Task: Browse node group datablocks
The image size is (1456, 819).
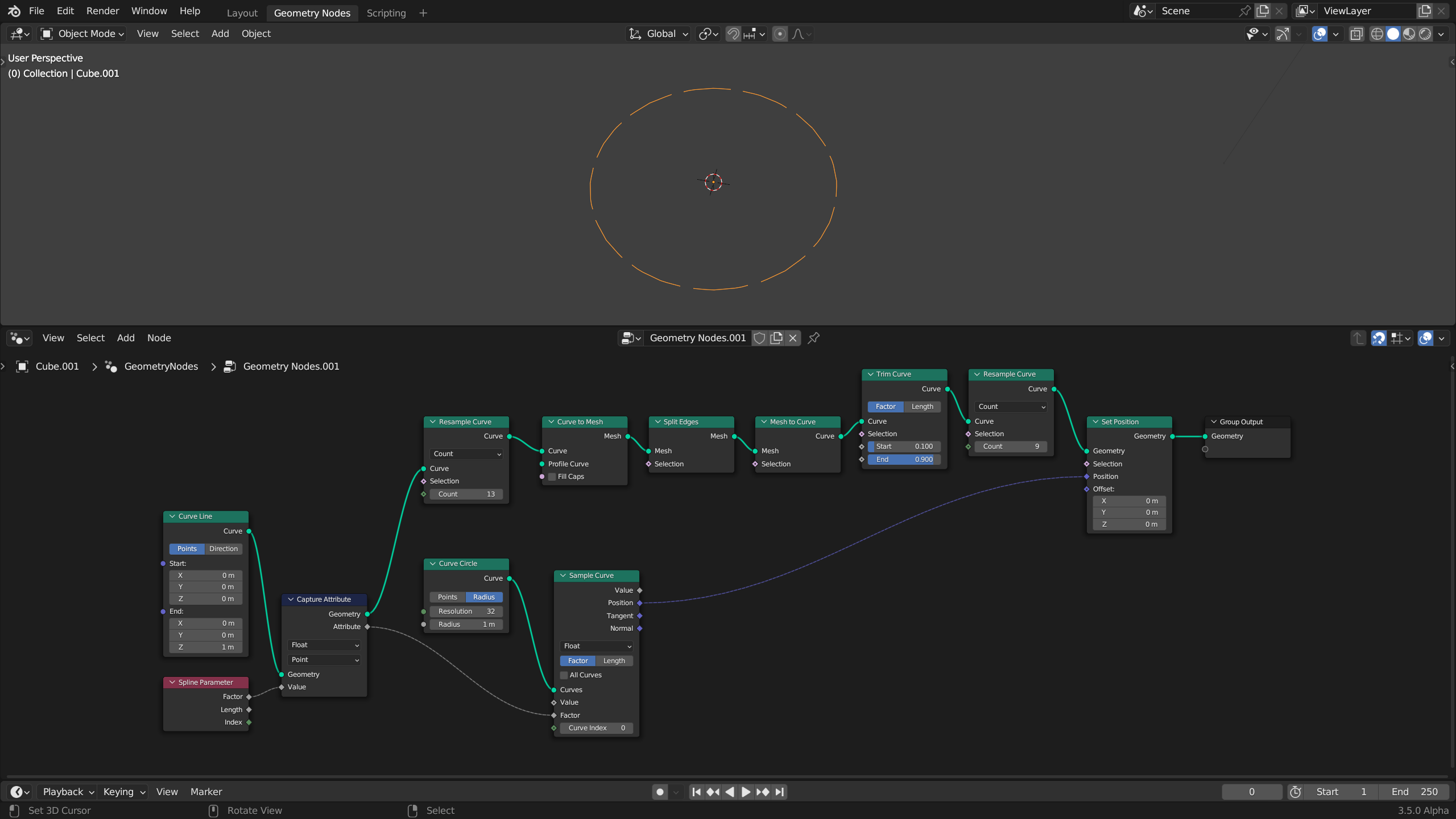Action: tap(631, 338)
